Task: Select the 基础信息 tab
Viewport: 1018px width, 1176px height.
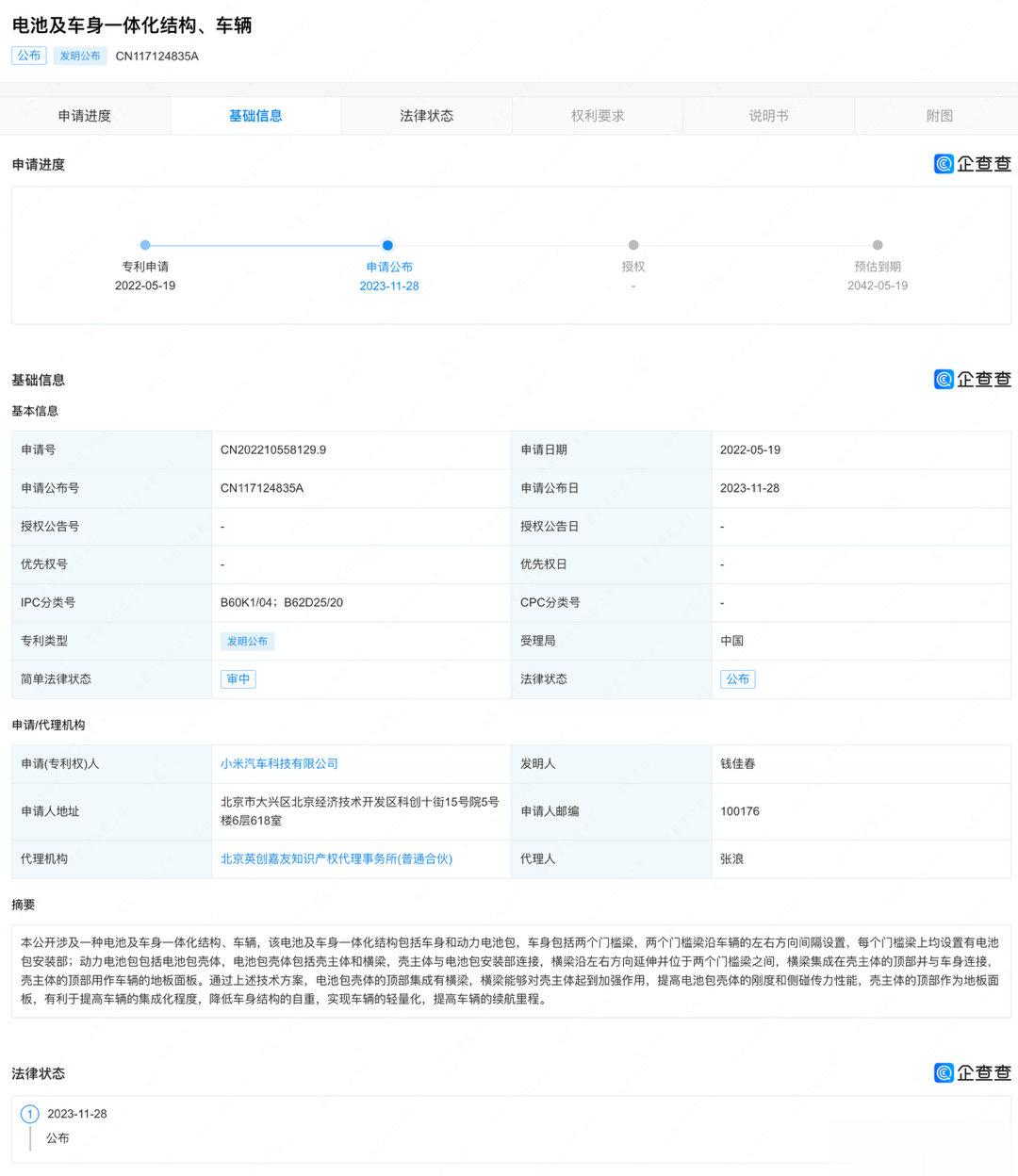Action: (255, 116)
